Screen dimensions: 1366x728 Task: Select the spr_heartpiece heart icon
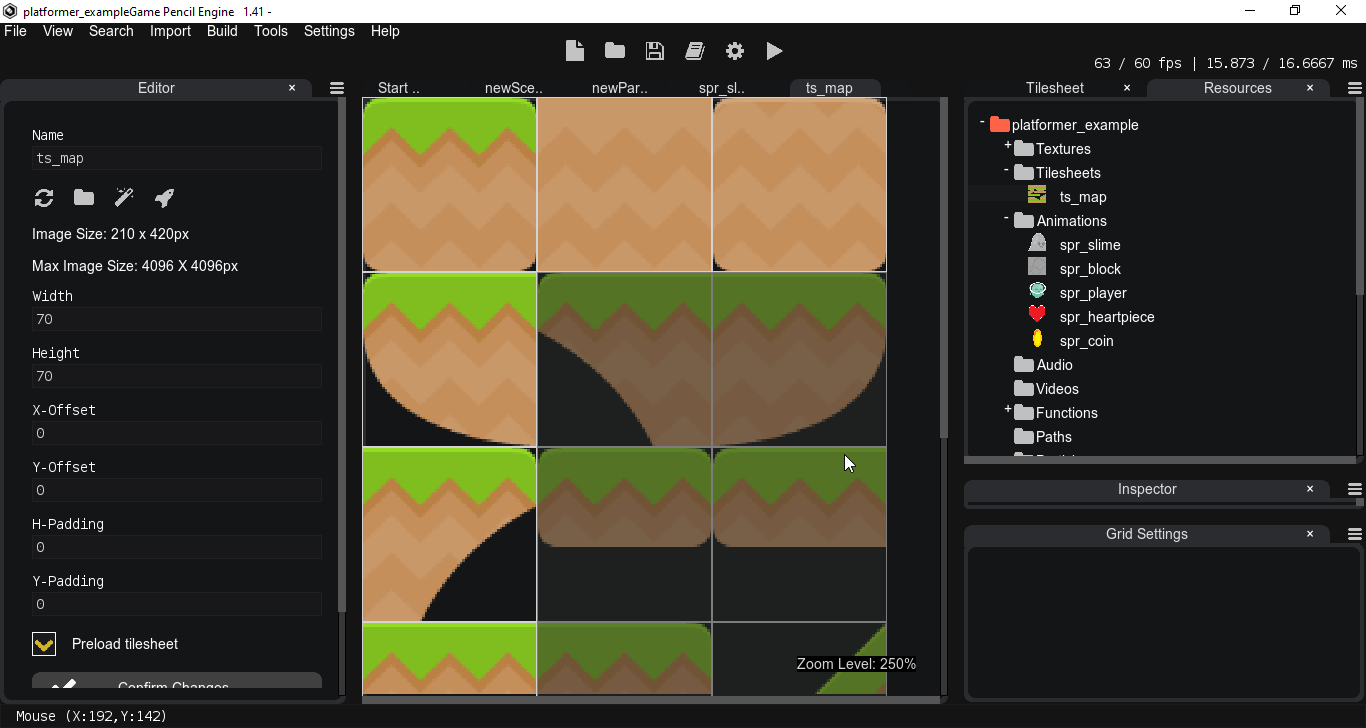tap(1037, 314)
